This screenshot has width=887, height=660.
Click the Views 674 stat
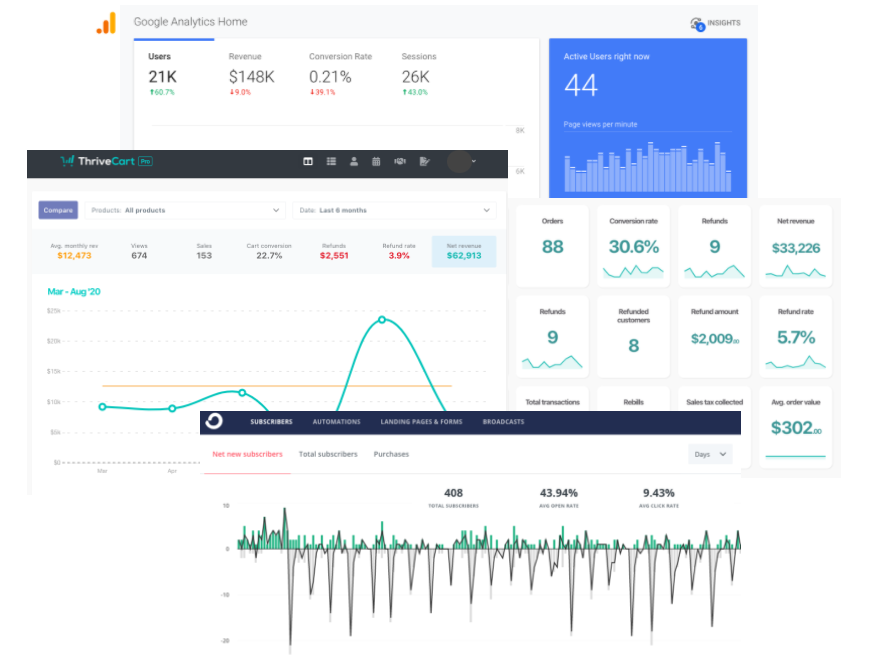coord(139,251)
